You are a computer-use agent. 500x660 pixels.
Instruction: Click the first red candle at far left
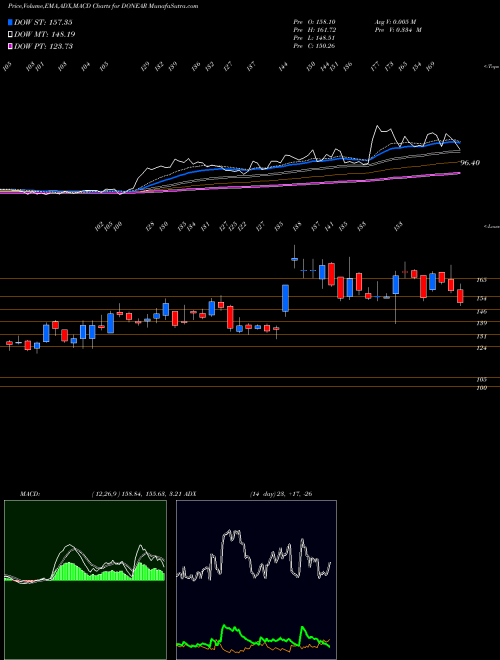[9, 343]
